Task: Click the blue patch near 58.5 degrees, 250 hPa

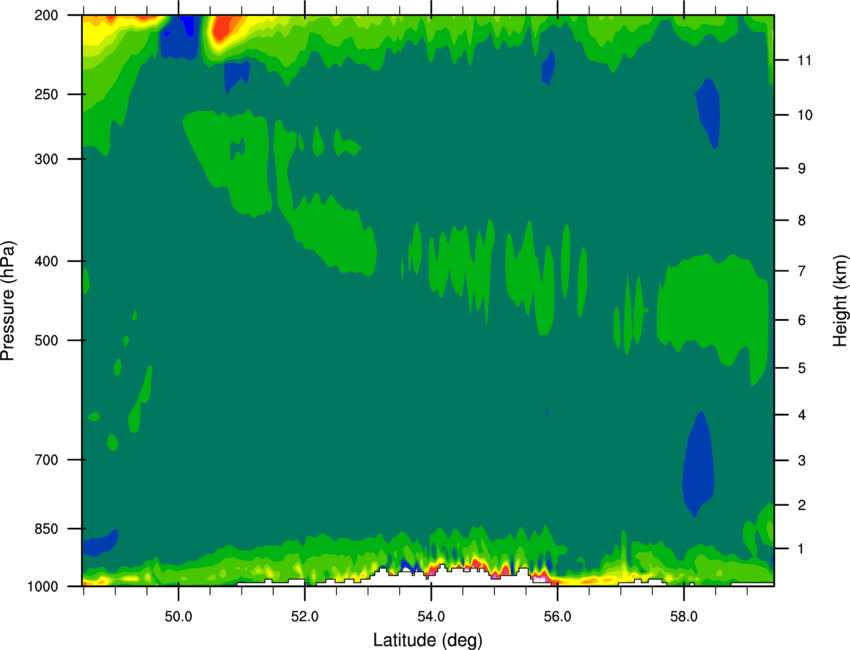Action: (709, 113)
